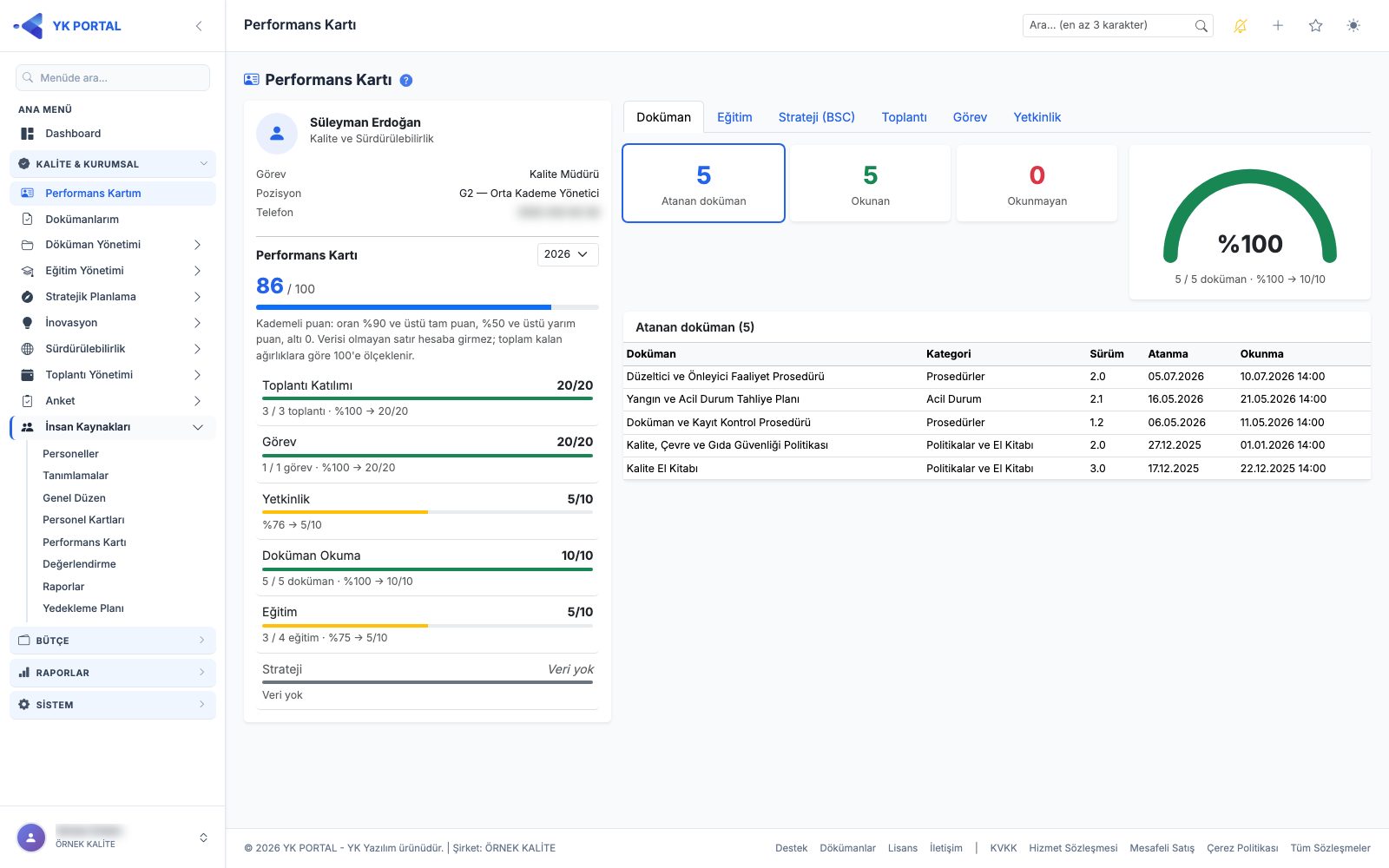This screenshot has width=1389, height=868.
Task: Collapse the sidebar with the left arrow
Action: 199,26
